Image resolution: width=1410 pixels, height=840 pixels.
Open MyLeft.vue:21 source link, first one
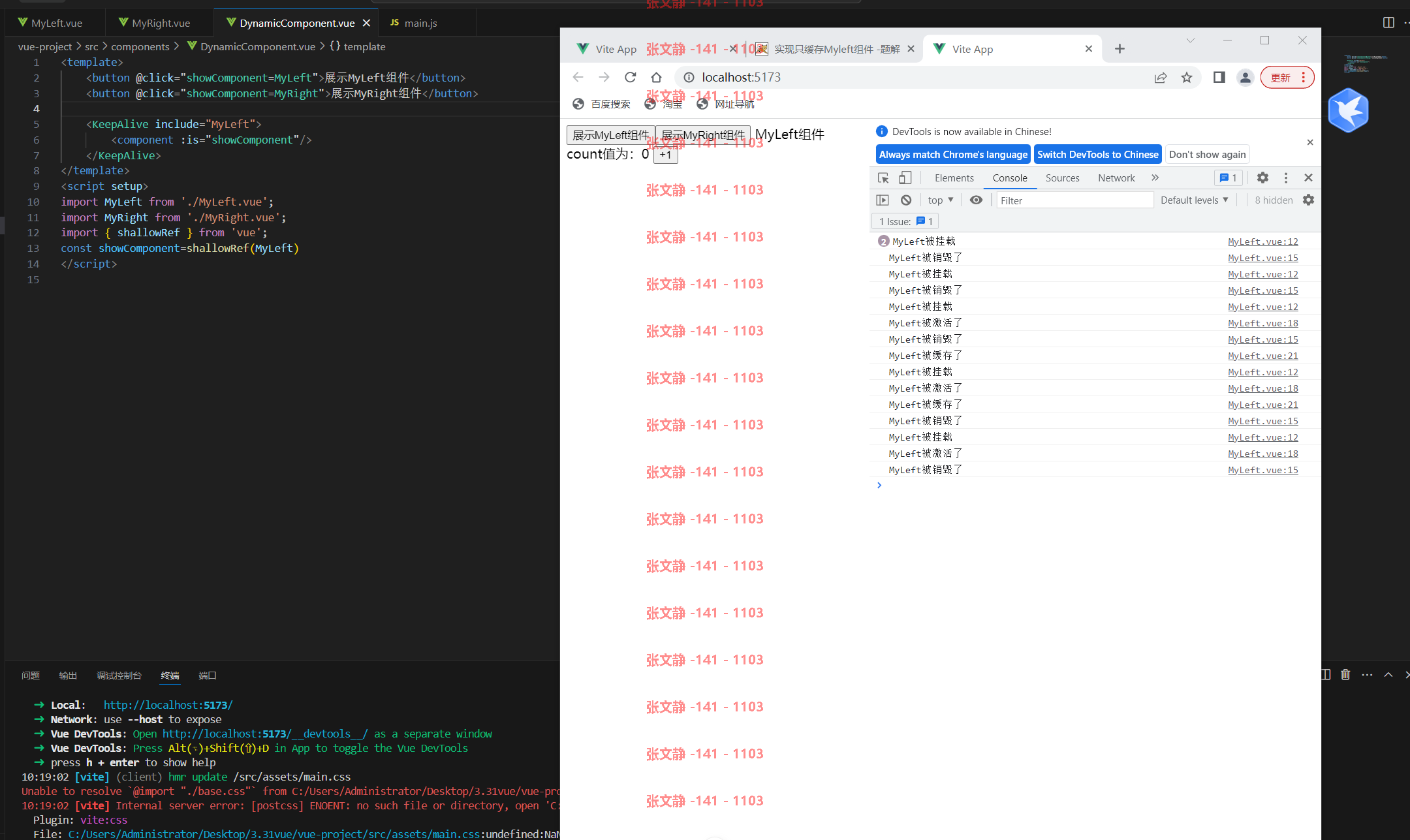[x=1262, y=356]
